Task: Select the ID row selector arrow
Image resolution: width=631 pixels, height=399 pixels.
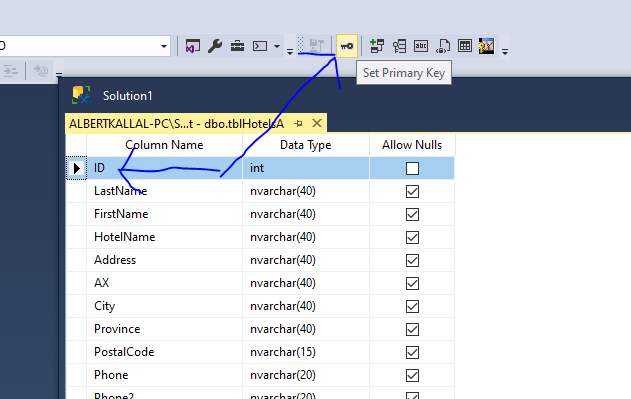Action: pos(76,168)
